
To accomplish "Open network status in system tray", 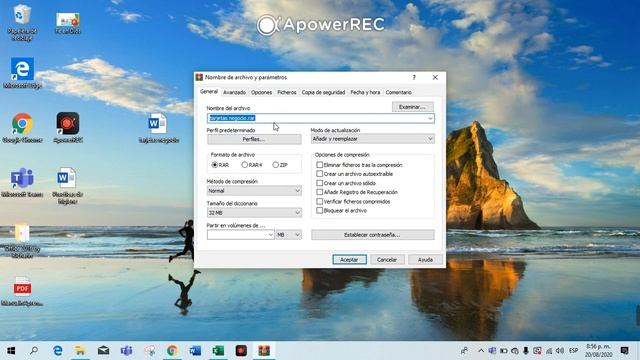I will pyautogui.click(x=549, y=351).
